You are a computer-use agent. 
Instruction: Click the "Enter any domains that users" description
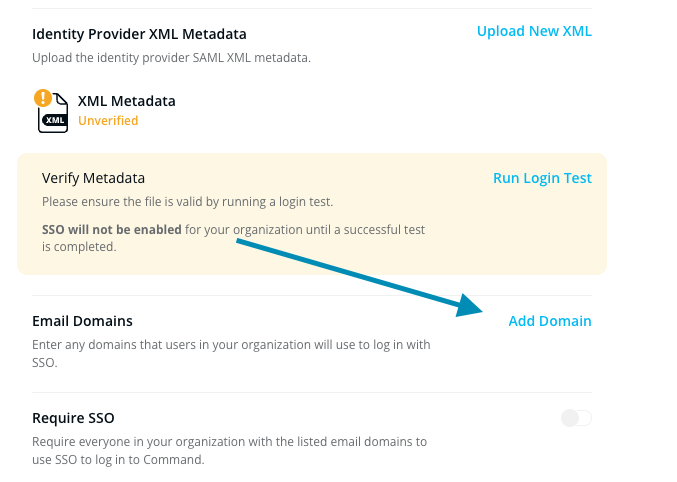pyautogui.click(x=230, y=345)
